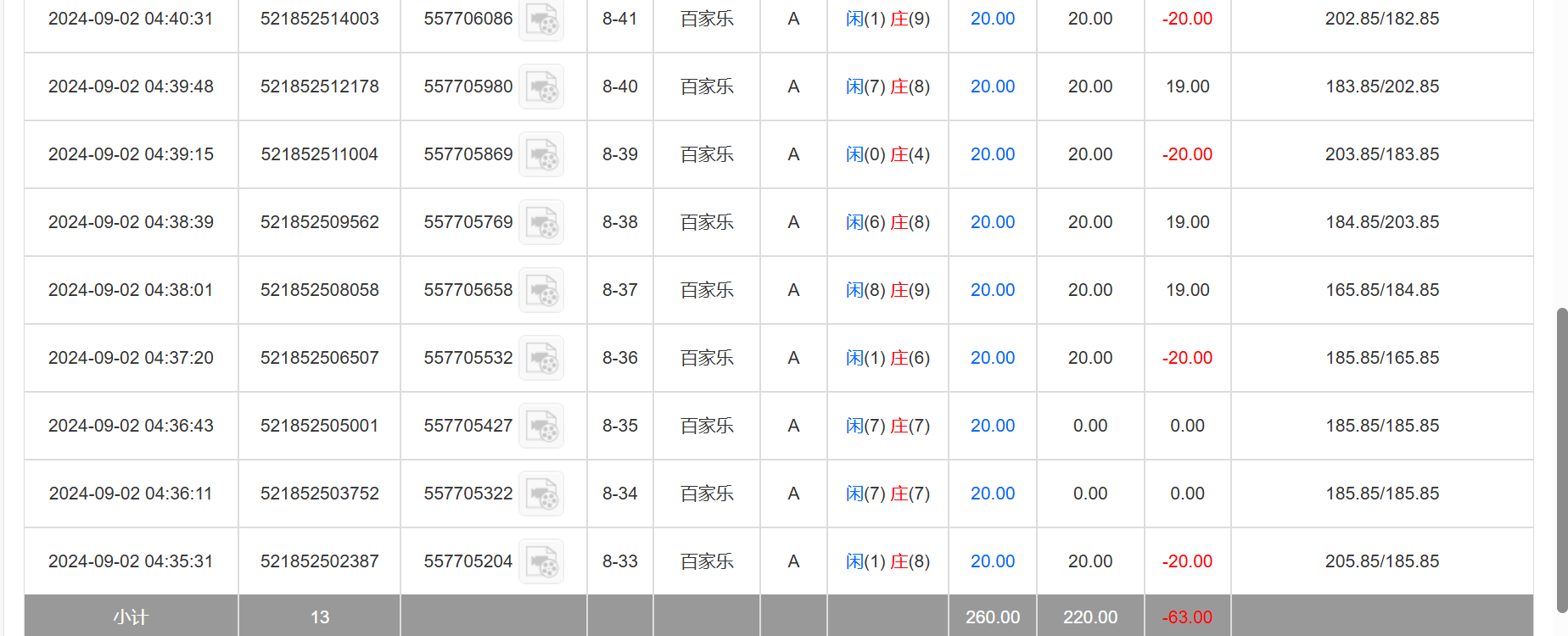Open video icon for round 557705204
1568x636 pixels.
point(541,561)
